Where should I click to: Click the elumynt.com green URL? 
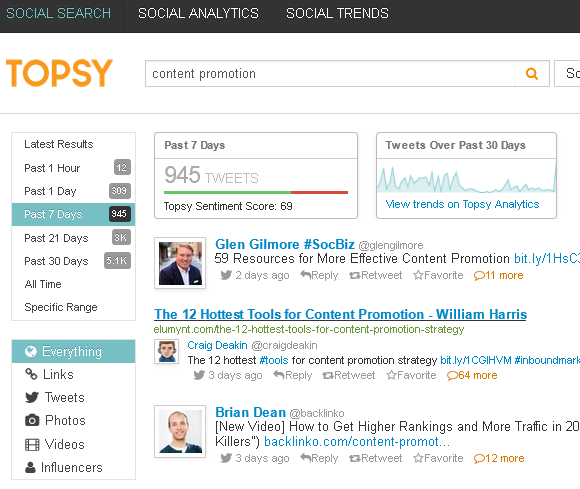309,329
